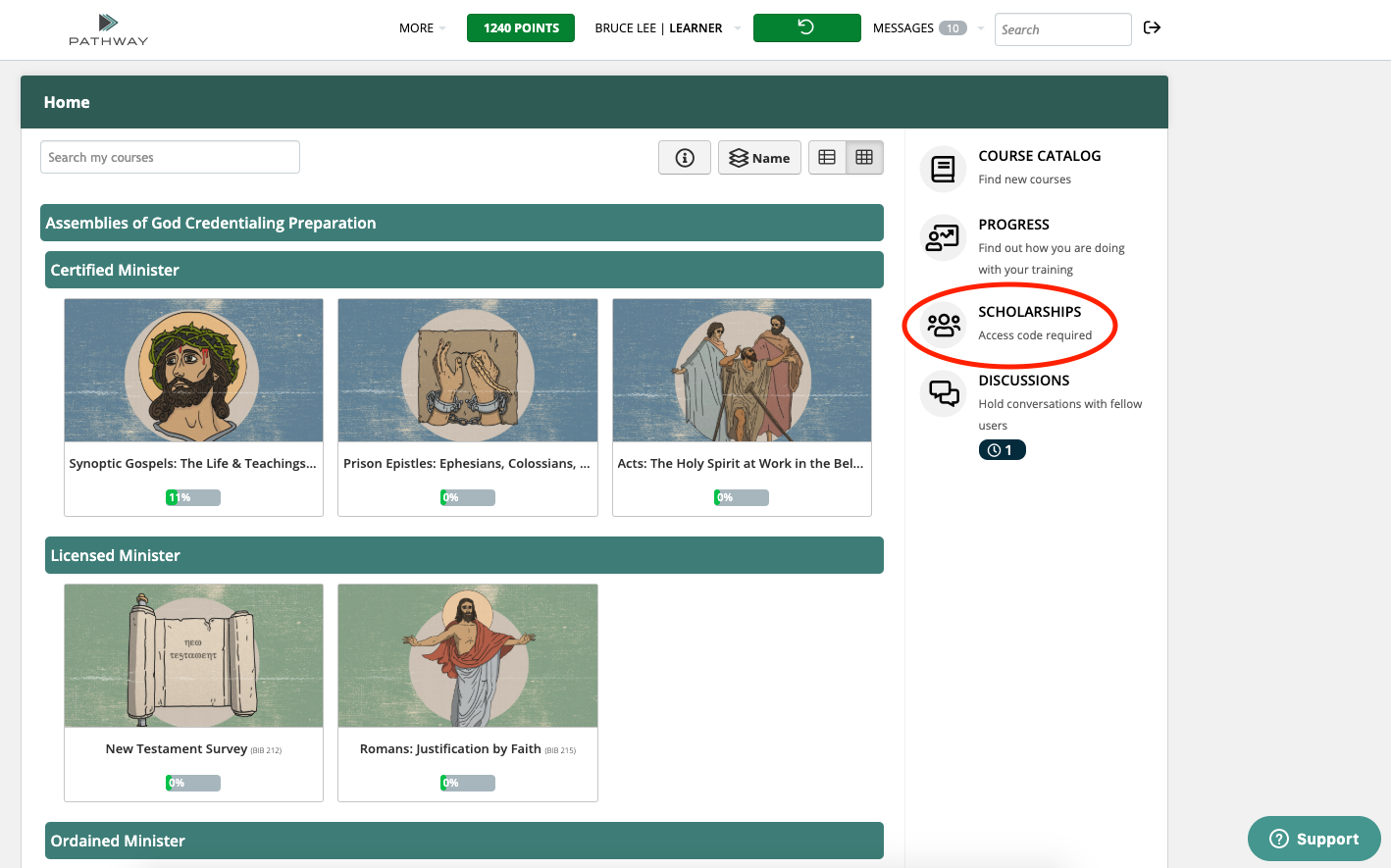Click the Search my courses field
Viewport: 1391px width, 868px height.
[x=170, y=157]
